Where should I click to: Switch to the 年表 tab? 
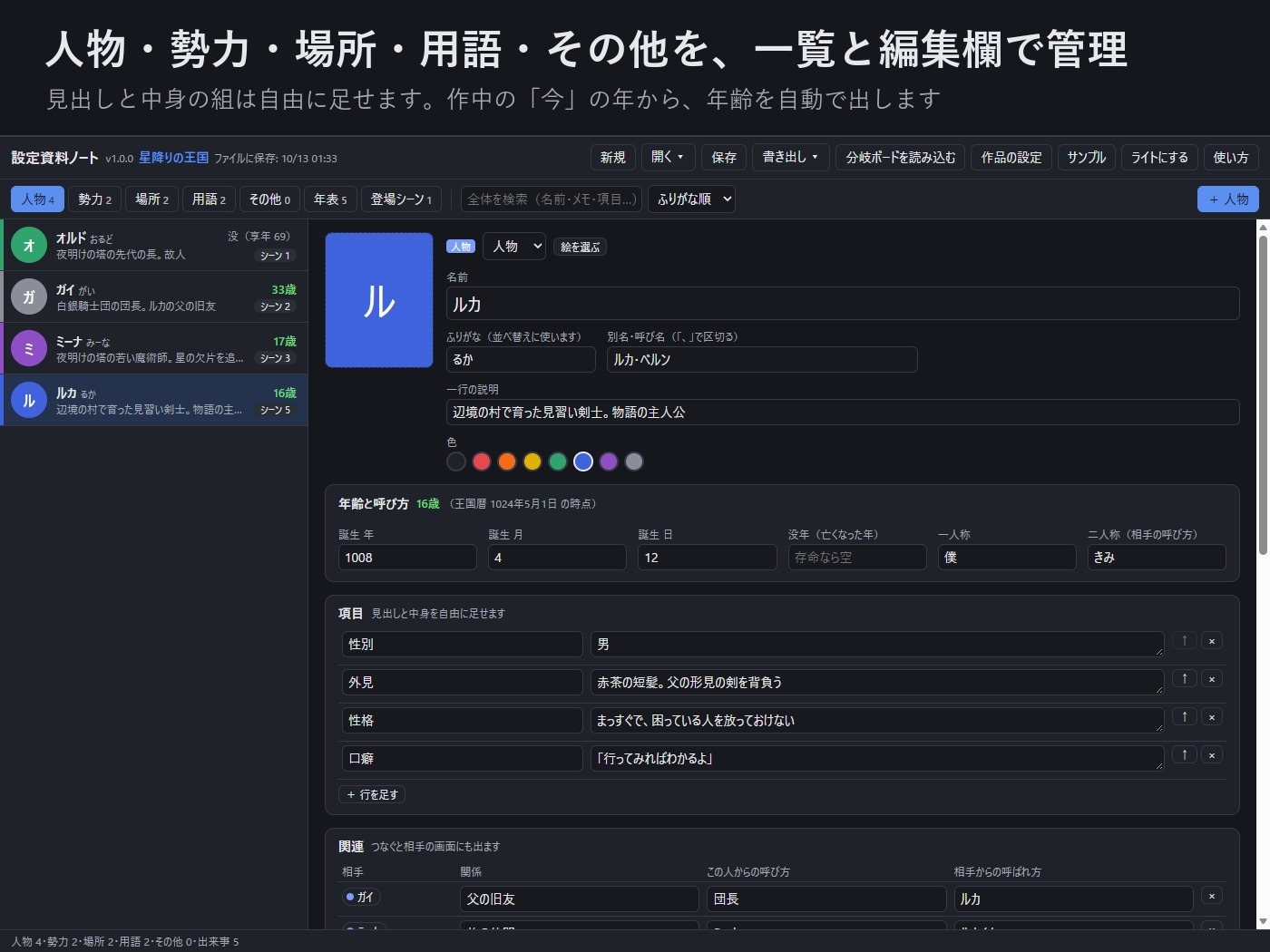click(330, 199)
